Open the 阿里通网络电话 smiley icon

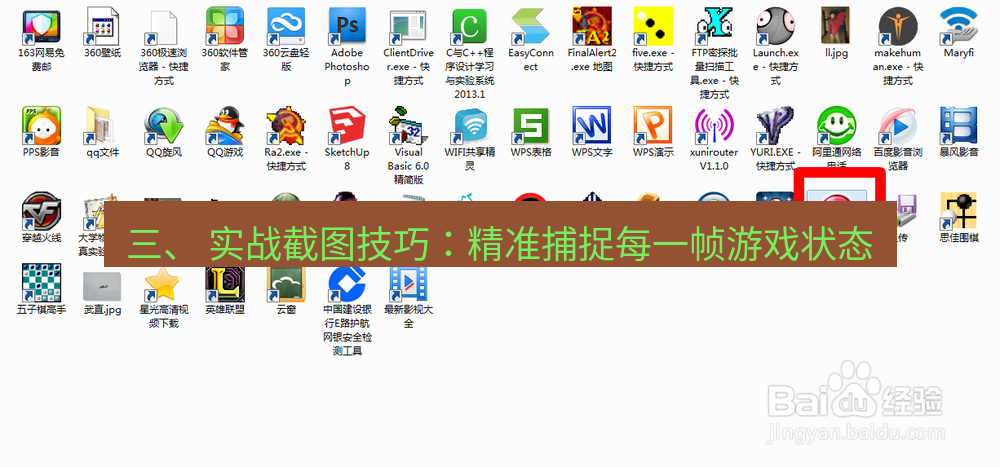(837, 125)
